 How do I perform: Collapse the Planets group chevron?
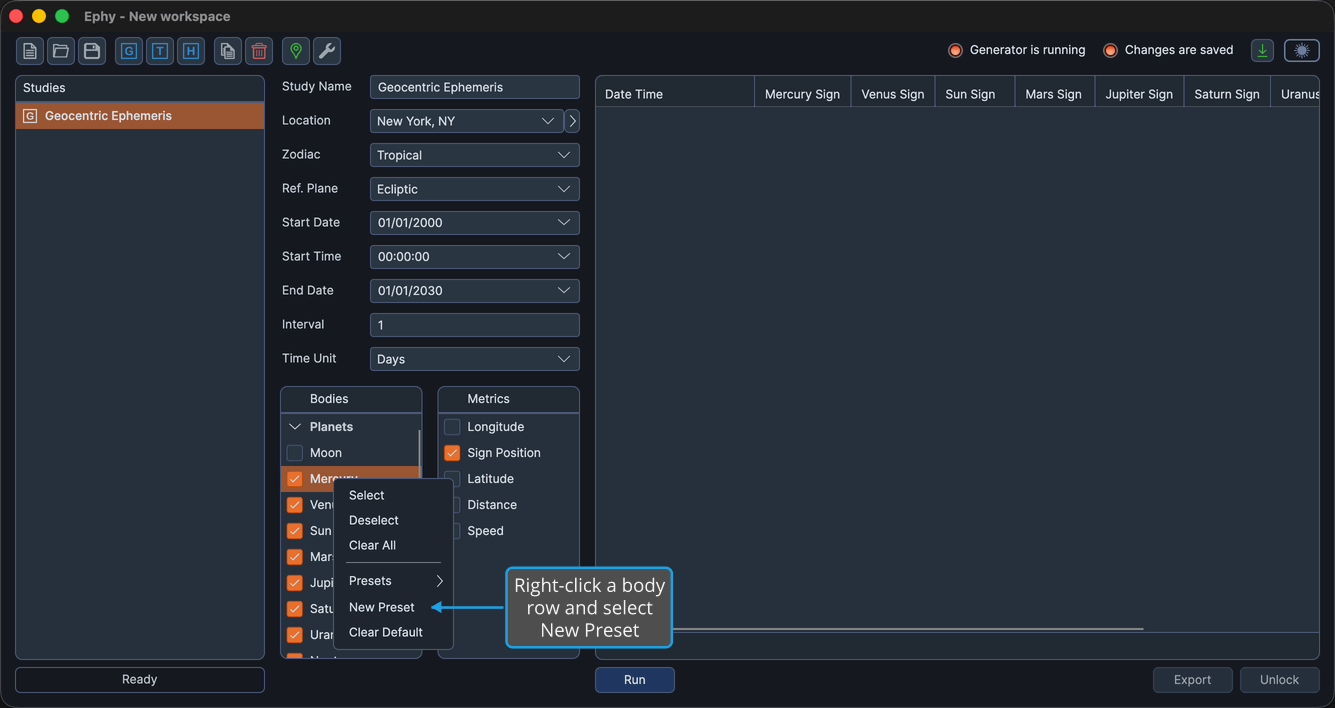(x=295, y=427)
